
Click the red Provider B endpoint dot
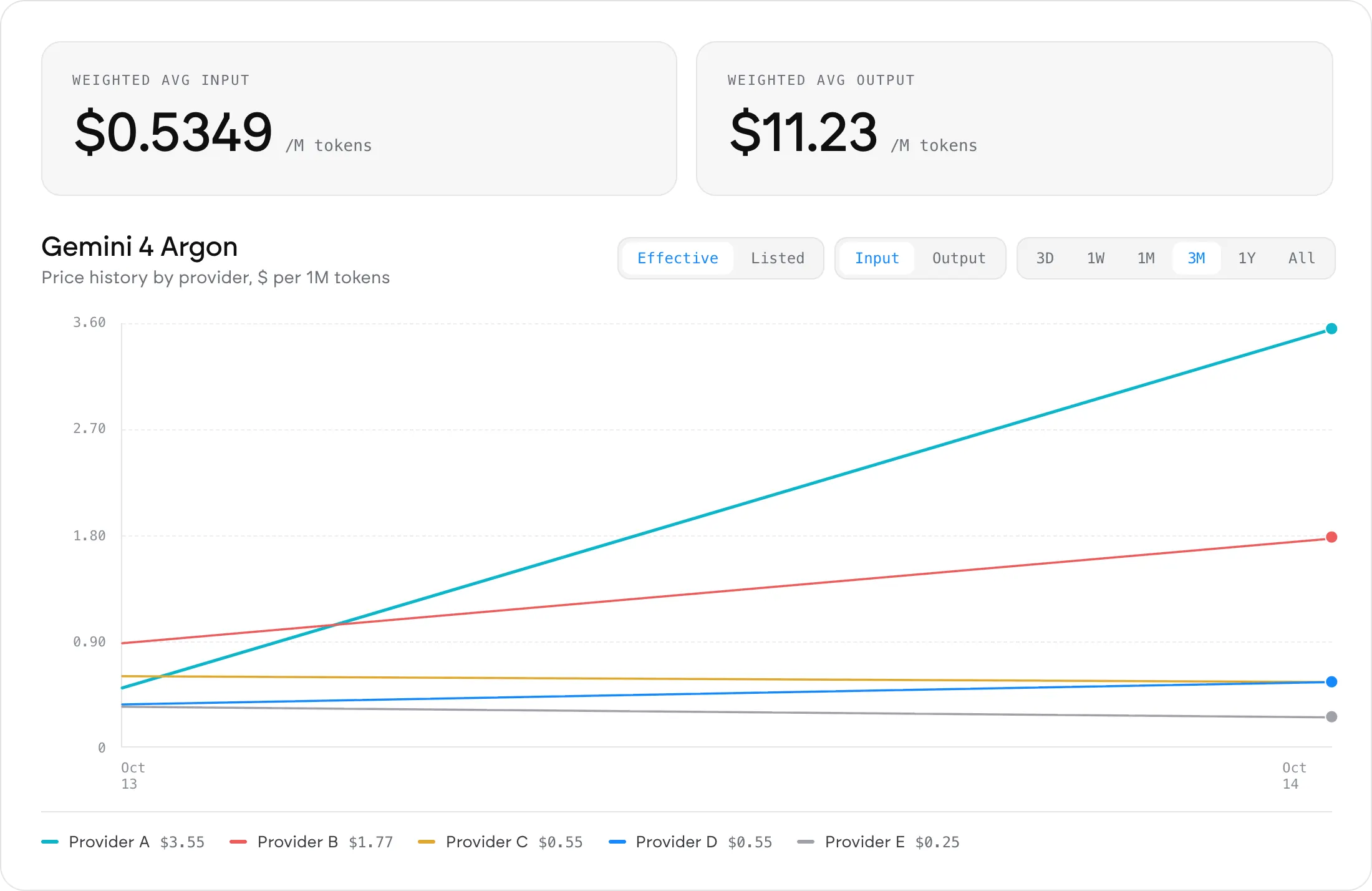point(1331,537)
